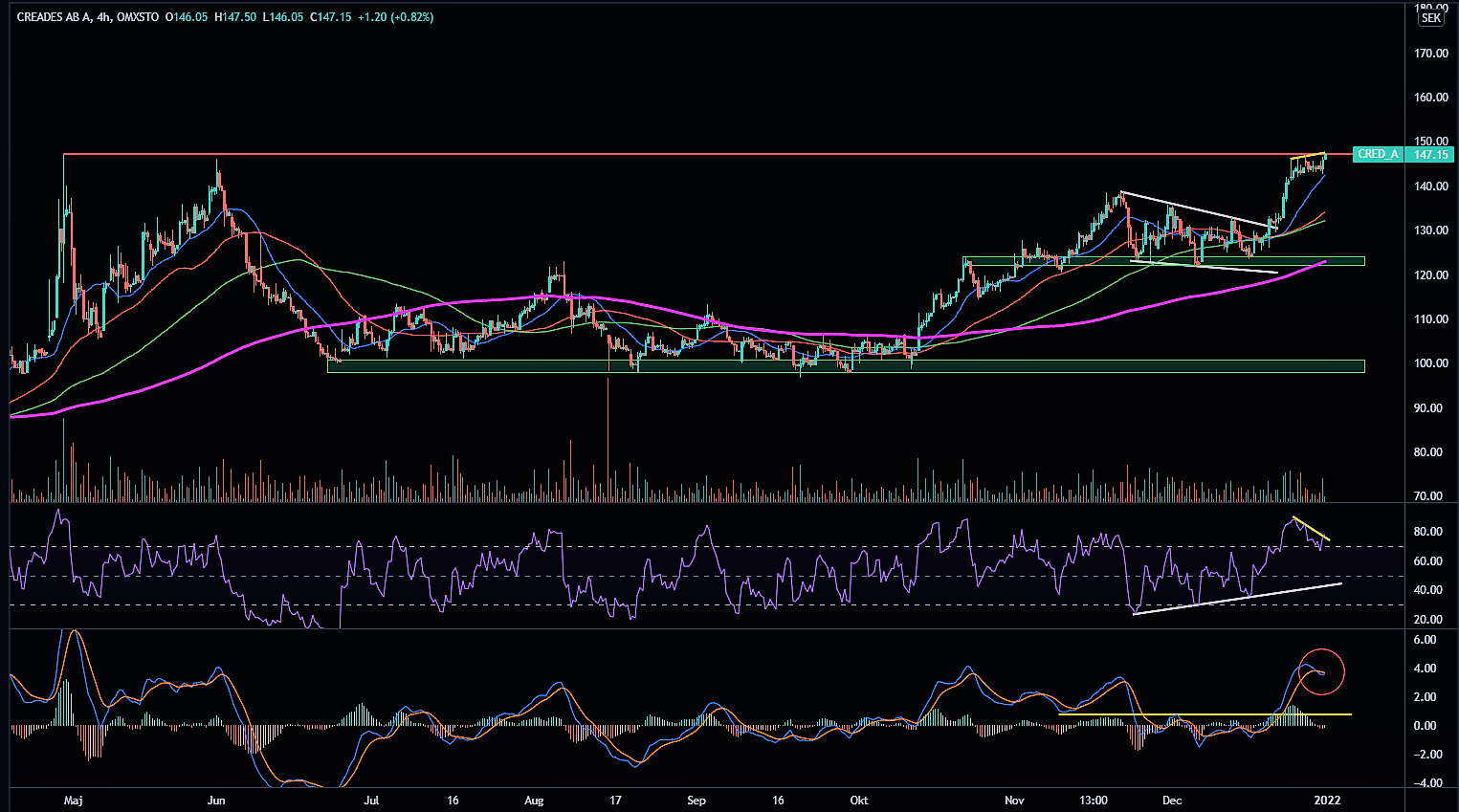Select white descending trendline above December candles
1459x812 pixels.
coord(1196,208)
